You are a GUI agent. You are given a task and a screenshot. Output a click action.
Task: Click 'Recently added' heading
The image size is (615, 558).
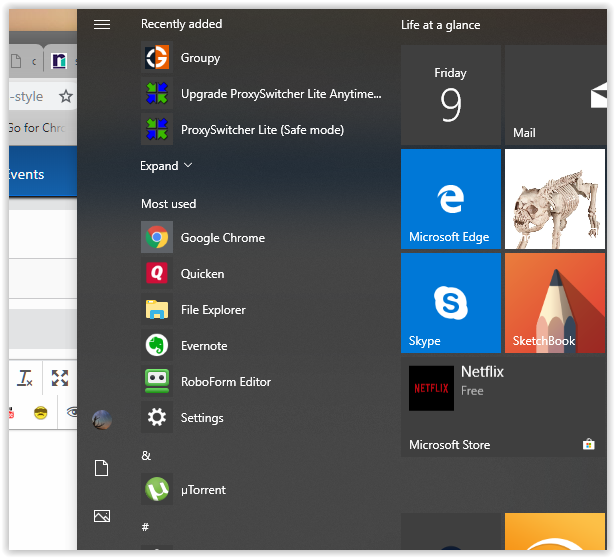(182, 24)
